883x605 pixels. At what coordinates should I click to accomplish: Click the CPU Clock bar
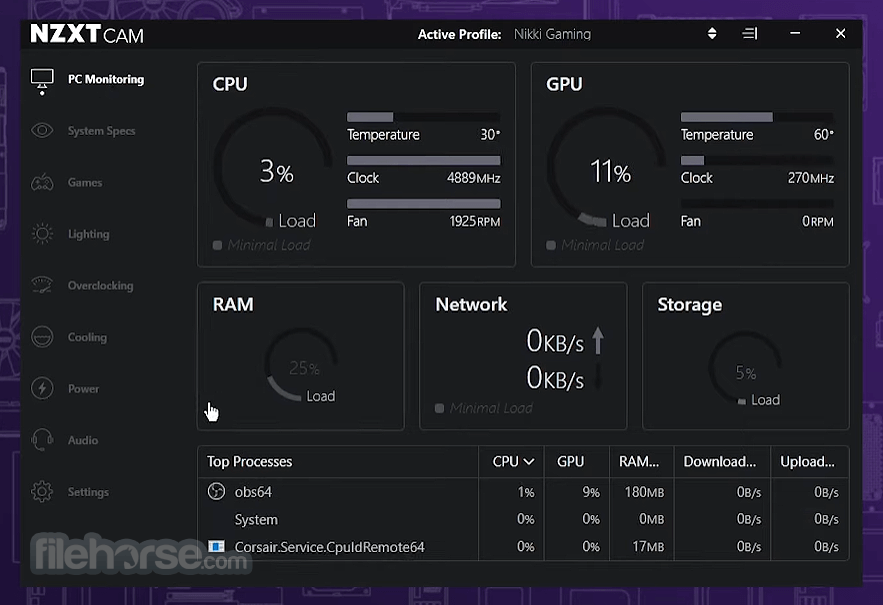(423, 161)
